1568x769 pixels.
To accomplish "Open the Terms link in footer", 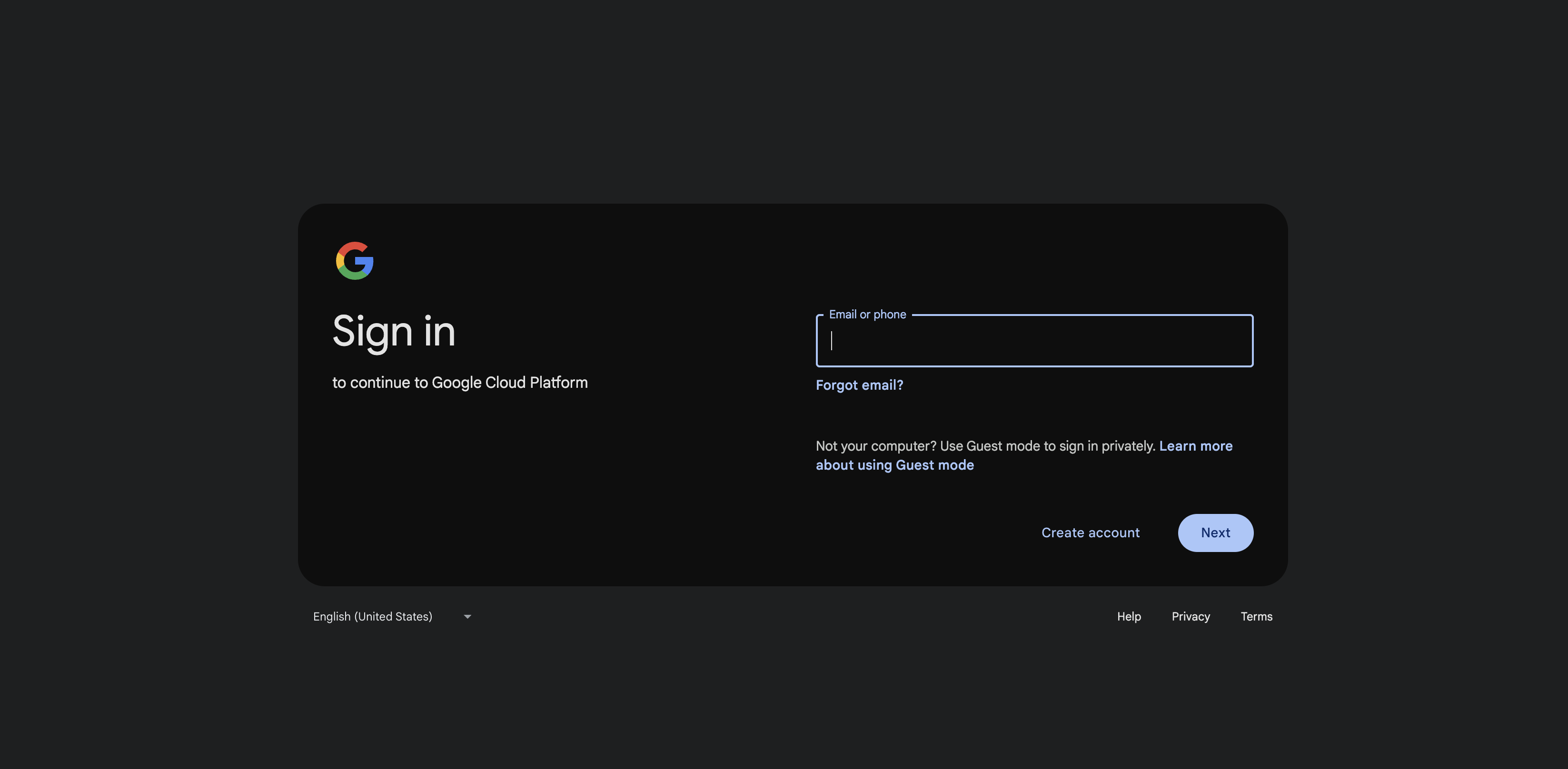I will click(1256, 616).
